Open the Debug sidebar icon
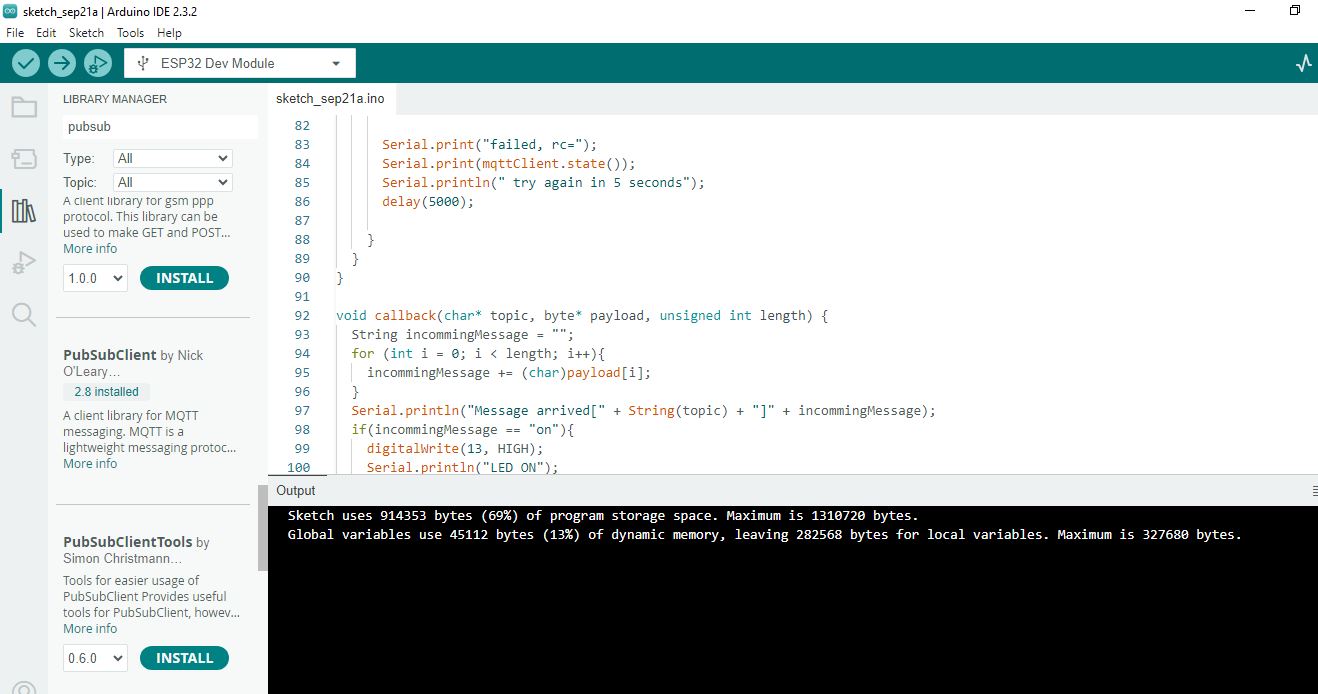Screen dimensions: 1318x694 24,263
